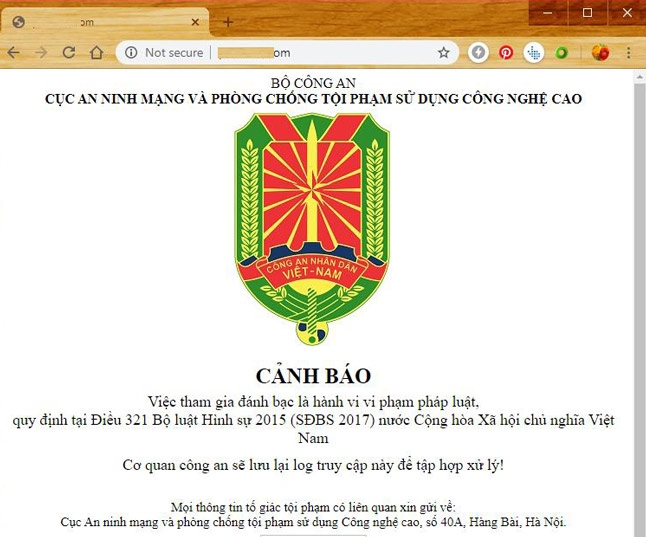Screen dimensions: 646x537
Task: Reload the current page
Action: (x=68, y=52)
